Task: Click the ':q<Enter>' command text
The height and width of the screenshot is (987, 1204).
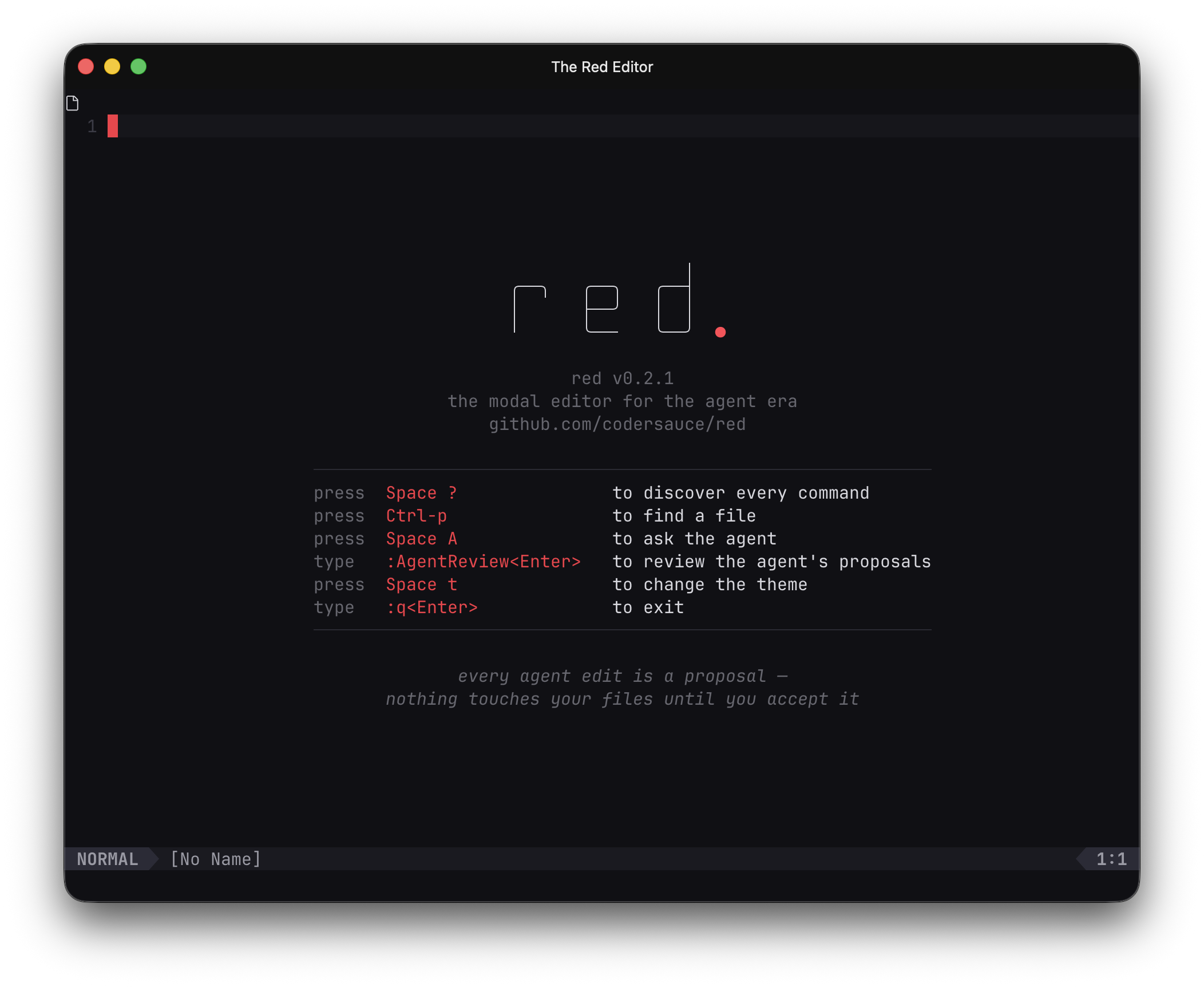Action: click(432, 607)
